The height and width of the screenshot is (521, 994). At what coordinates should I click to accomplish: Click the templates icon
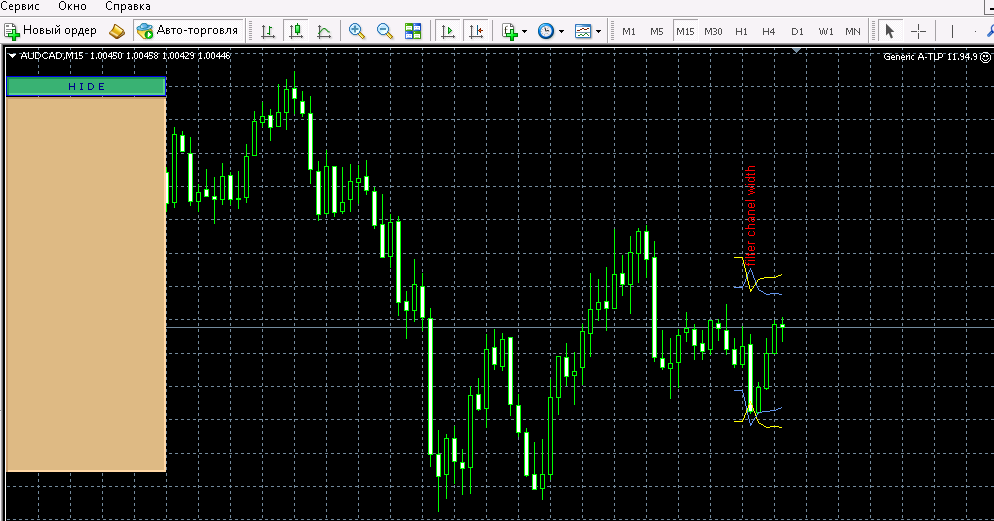583,30
